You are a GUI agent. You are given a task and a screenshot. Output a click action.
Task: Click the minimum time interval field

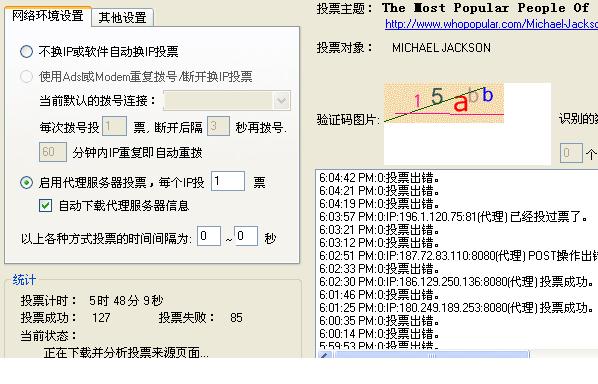[209, 236]
